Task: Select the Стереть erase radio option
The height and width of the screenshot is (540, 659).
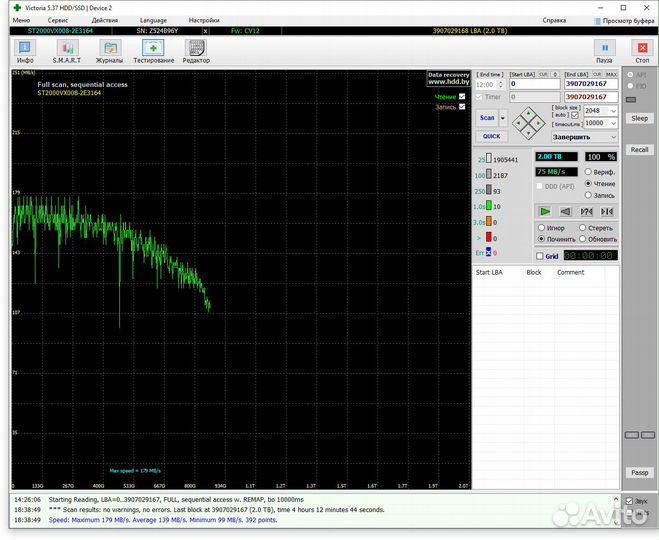Action: point(583,228)
